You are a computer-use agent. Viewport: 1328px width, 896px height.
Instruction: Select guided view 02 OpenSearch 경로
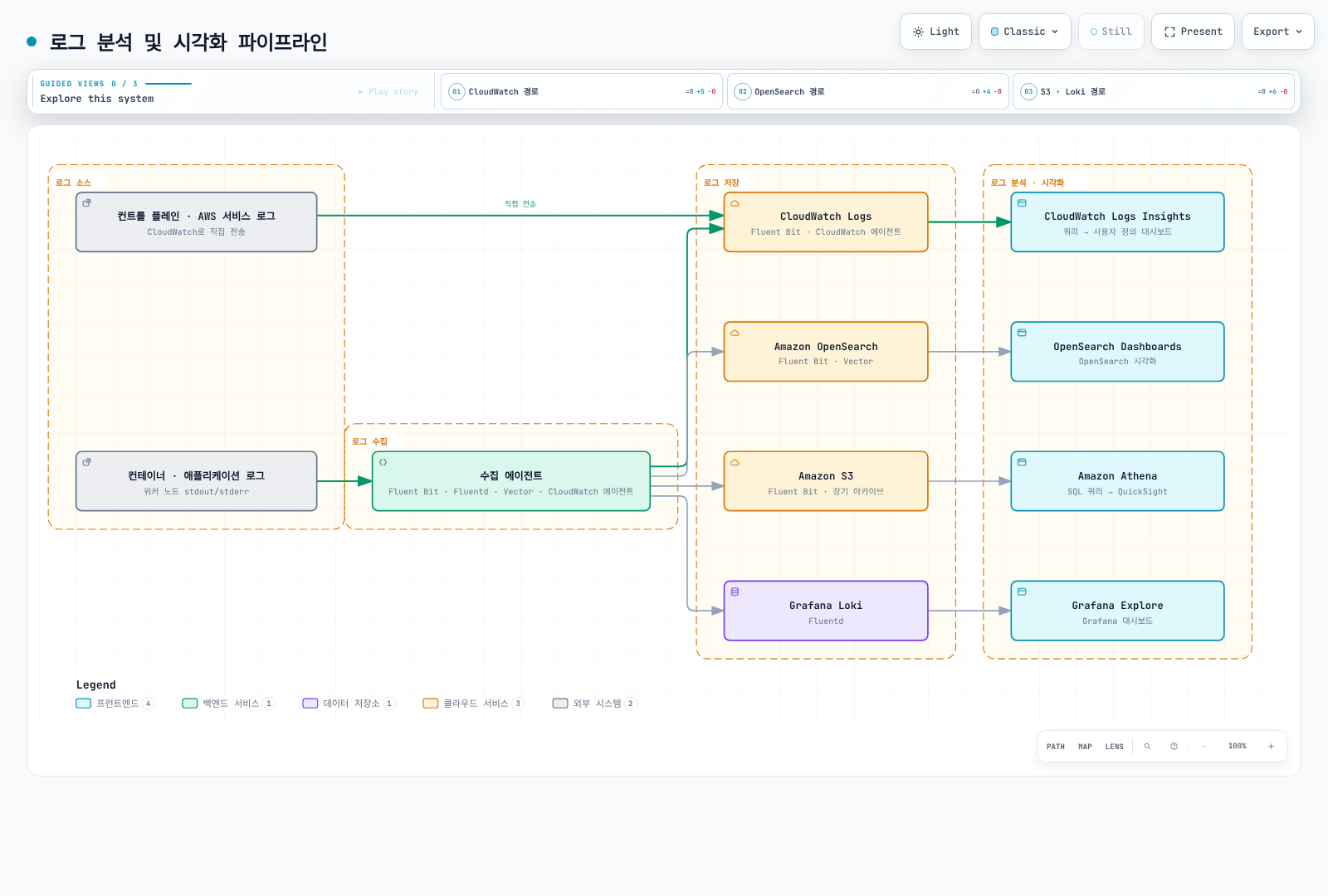(x=867, y=91)
